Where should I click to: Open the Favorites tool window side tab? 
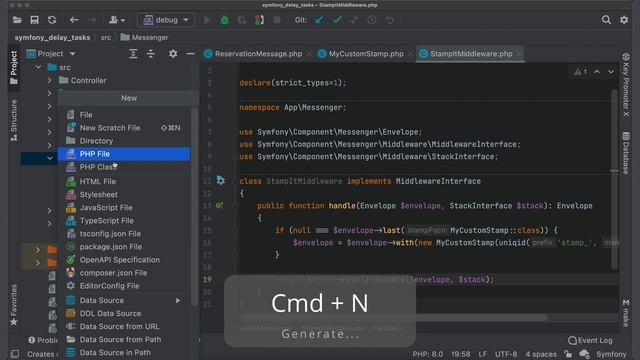coord(14,305)
